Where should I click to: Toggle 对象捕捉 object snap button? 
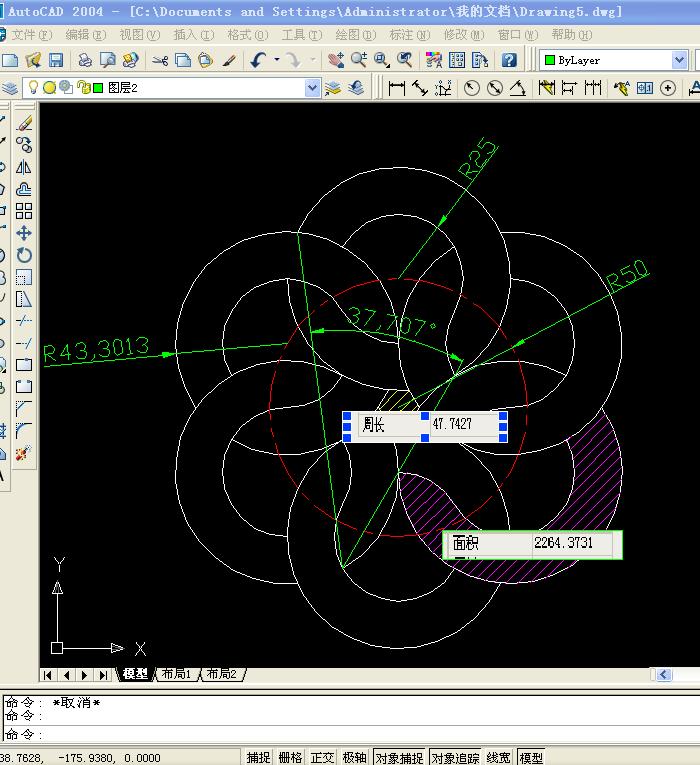coord(400,757)
